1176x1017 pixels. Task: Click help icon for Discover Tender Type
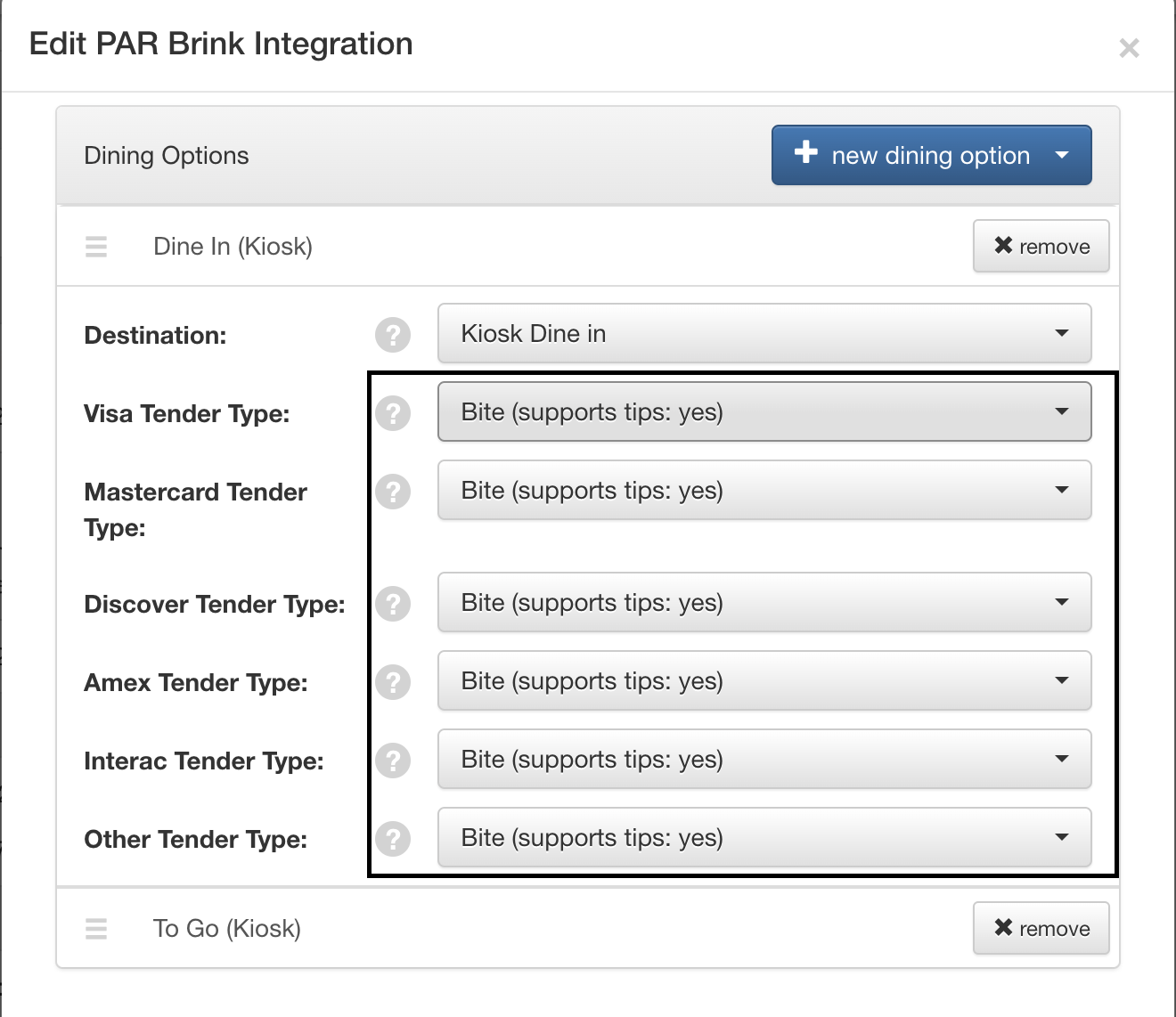coord(393,604)
